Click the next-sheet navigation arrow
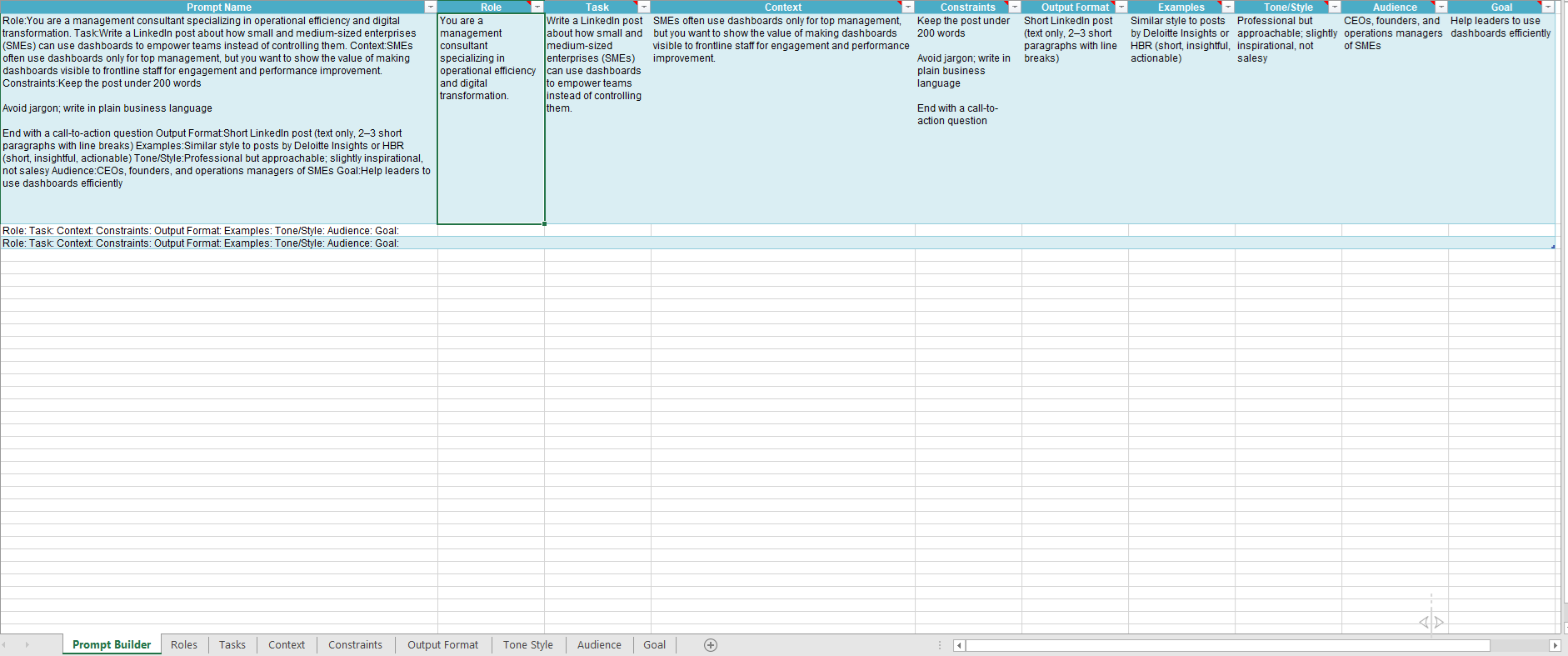Viewport: 1568px width, 656px height. pos(27,644)
